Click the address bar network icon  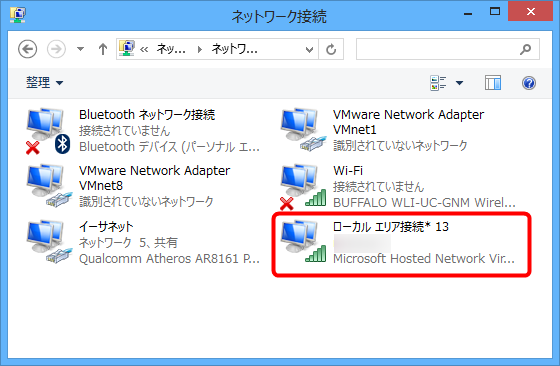point(126,49)
